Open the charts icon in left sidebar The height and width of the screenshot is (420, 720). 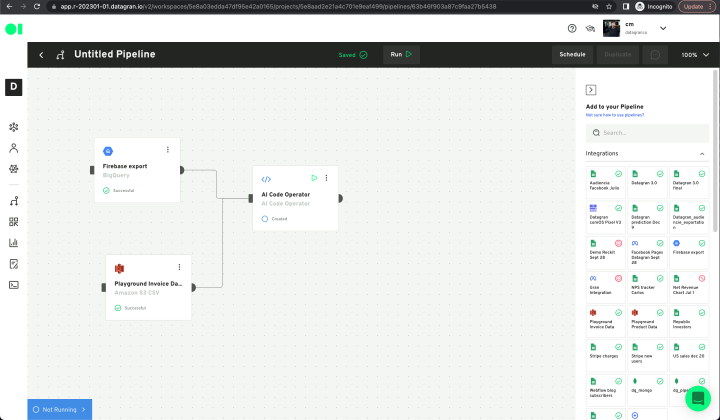tap(14, 242)
